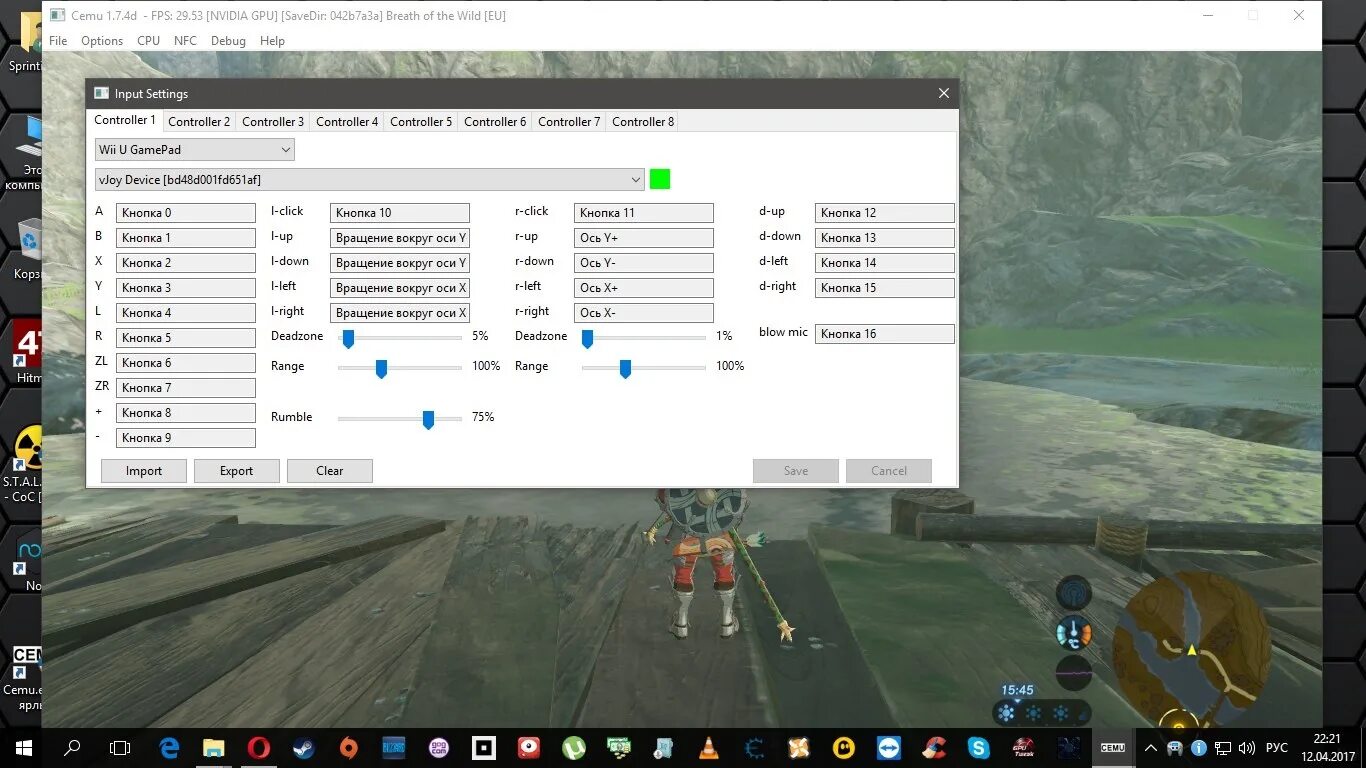Image resolution: width=1366 pixels, height=768 pixels.
Task: Open the NFC menu
Action: pyautogui.click(x=185, y=41)
